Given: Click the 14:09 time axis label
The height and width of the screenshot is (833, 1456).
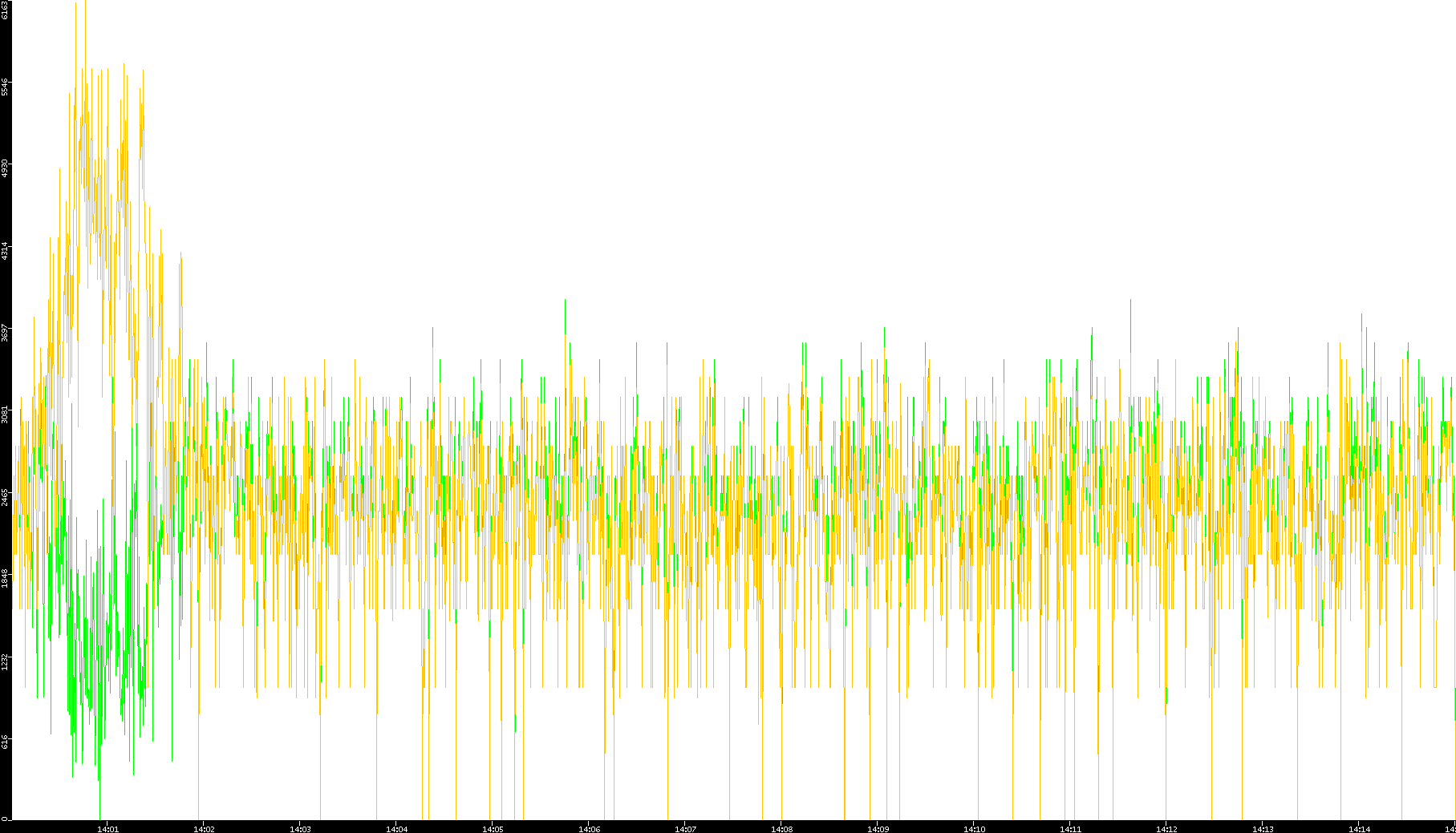Looking at the screenshot, I should [x=878, y=829].
